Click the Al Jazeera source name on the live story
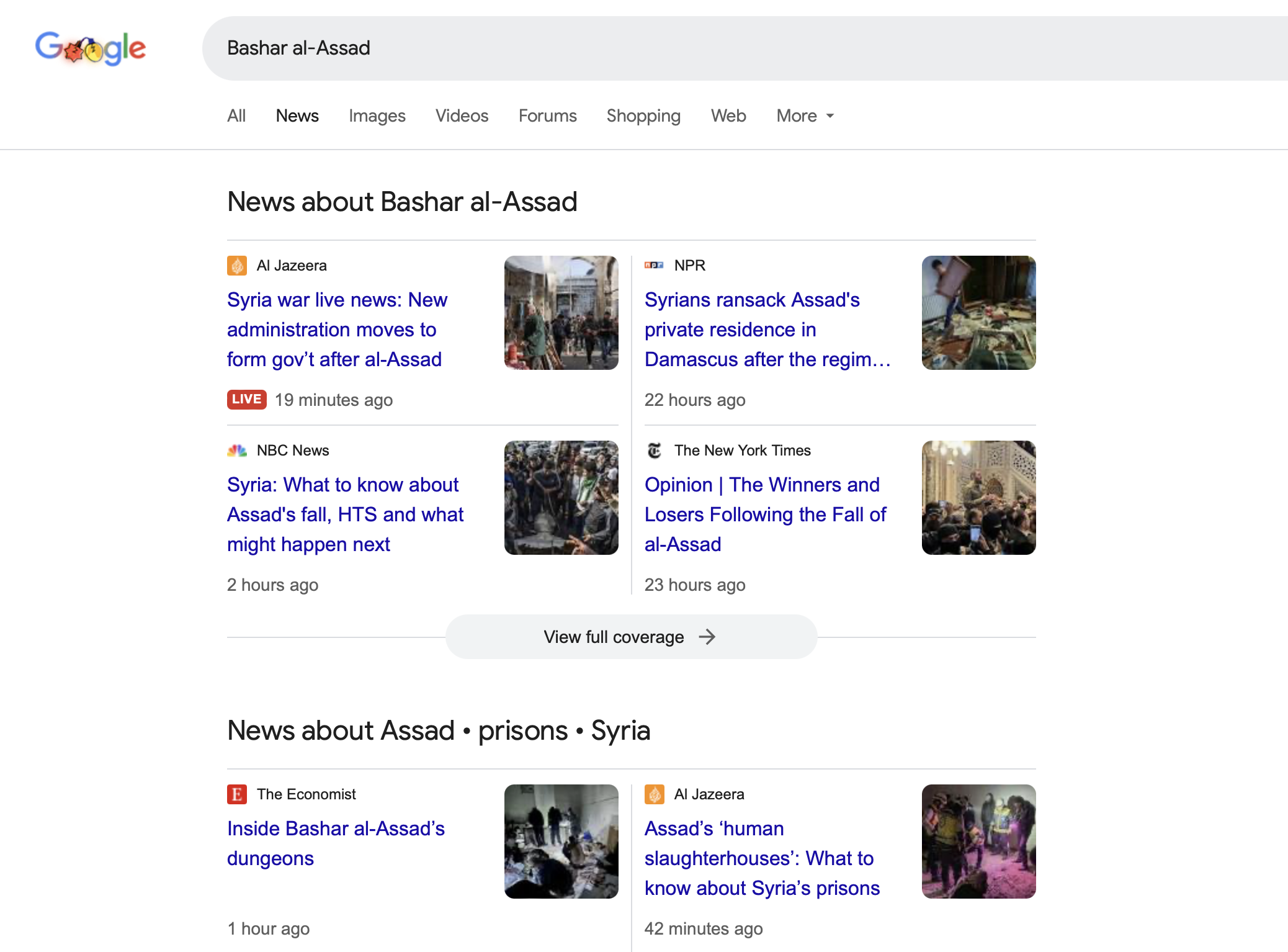This screenshot has height=952, width=1288. click(x=292, y=266)
